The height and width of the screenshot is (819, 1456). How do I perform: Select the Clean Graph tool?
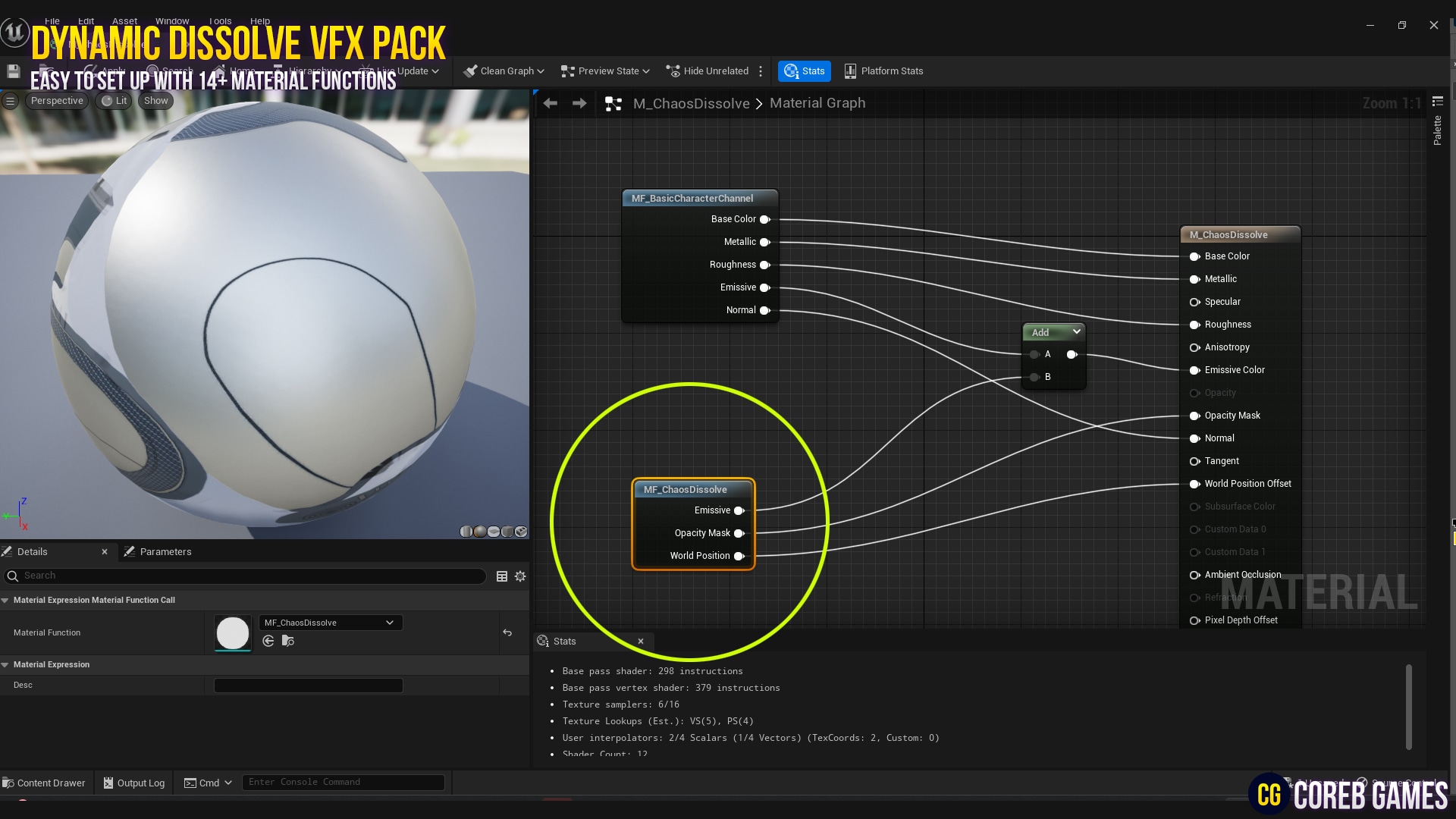503,71
